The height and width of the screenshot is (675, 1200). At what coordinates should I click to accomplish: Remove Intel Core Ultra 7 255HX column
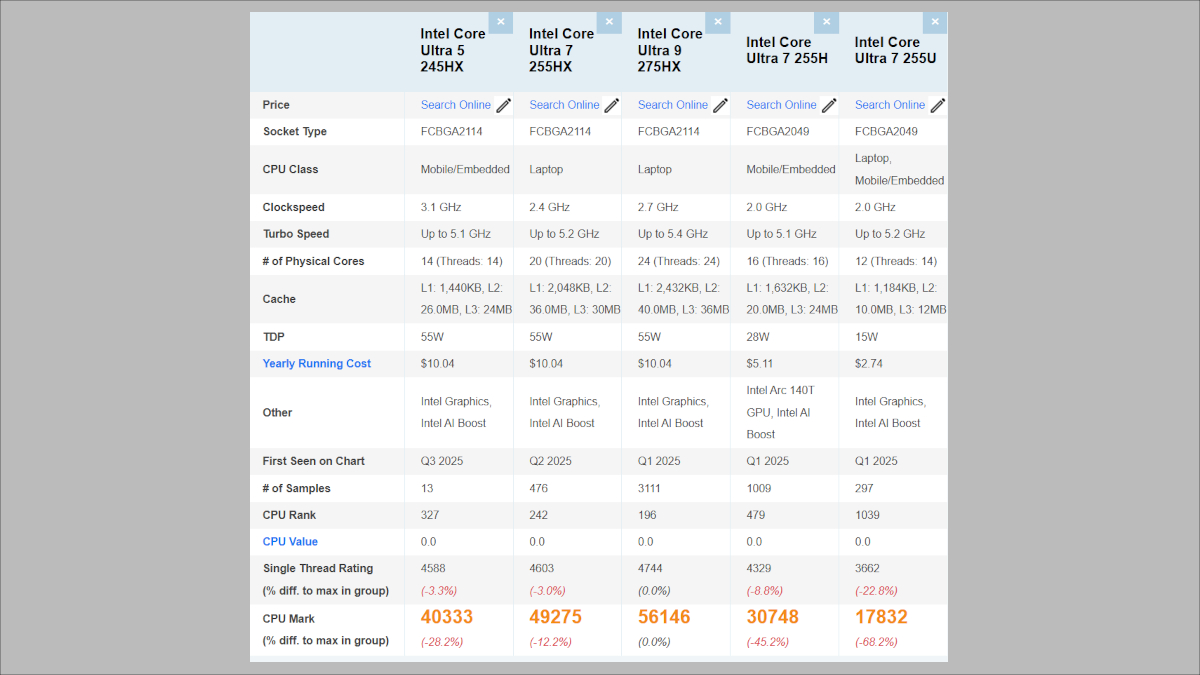click(x=609, y=22)
